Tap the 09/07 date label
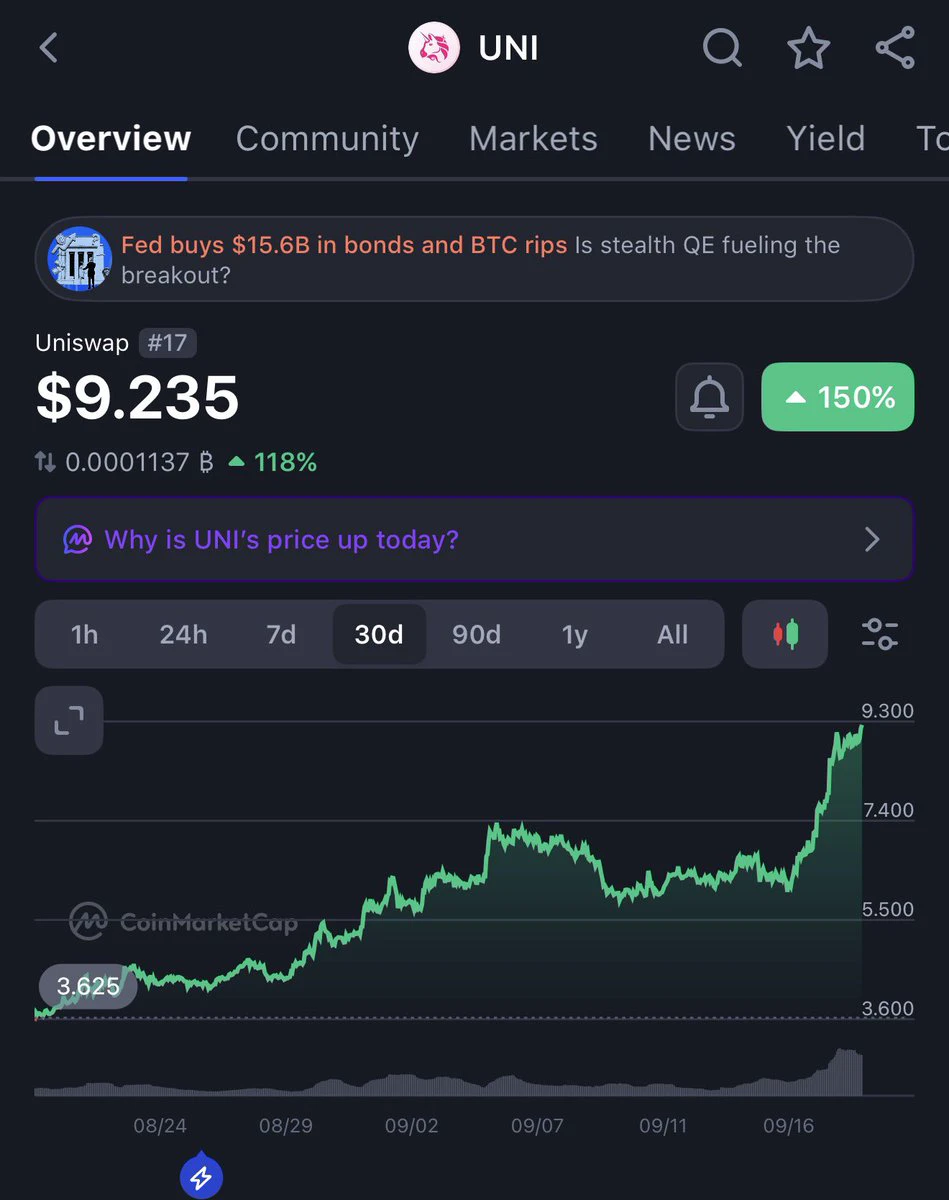This screenshot has width=949, height=1200. pos(537,1126)
